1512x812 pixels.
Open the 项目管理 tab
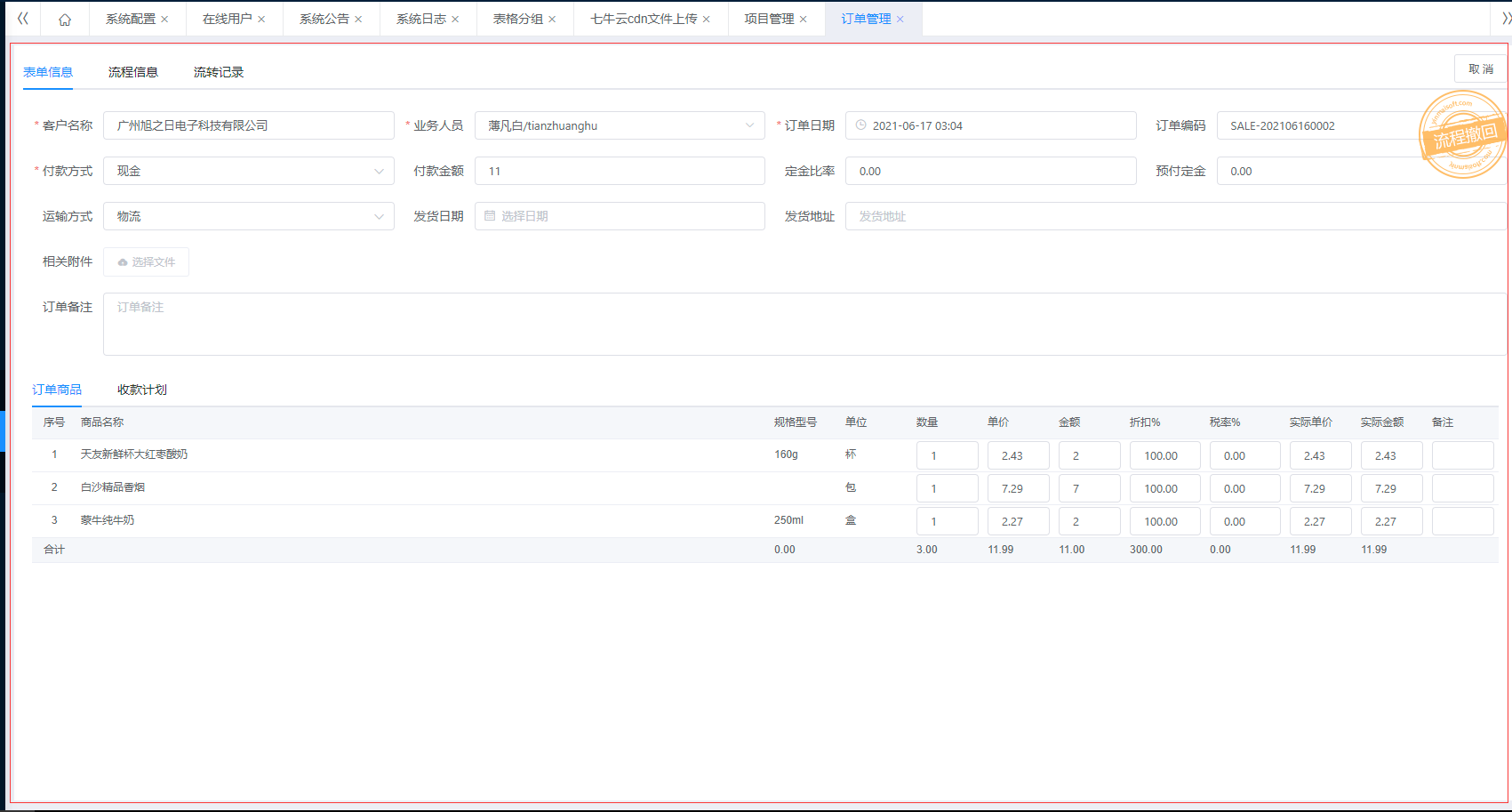[x=769, y=20]
